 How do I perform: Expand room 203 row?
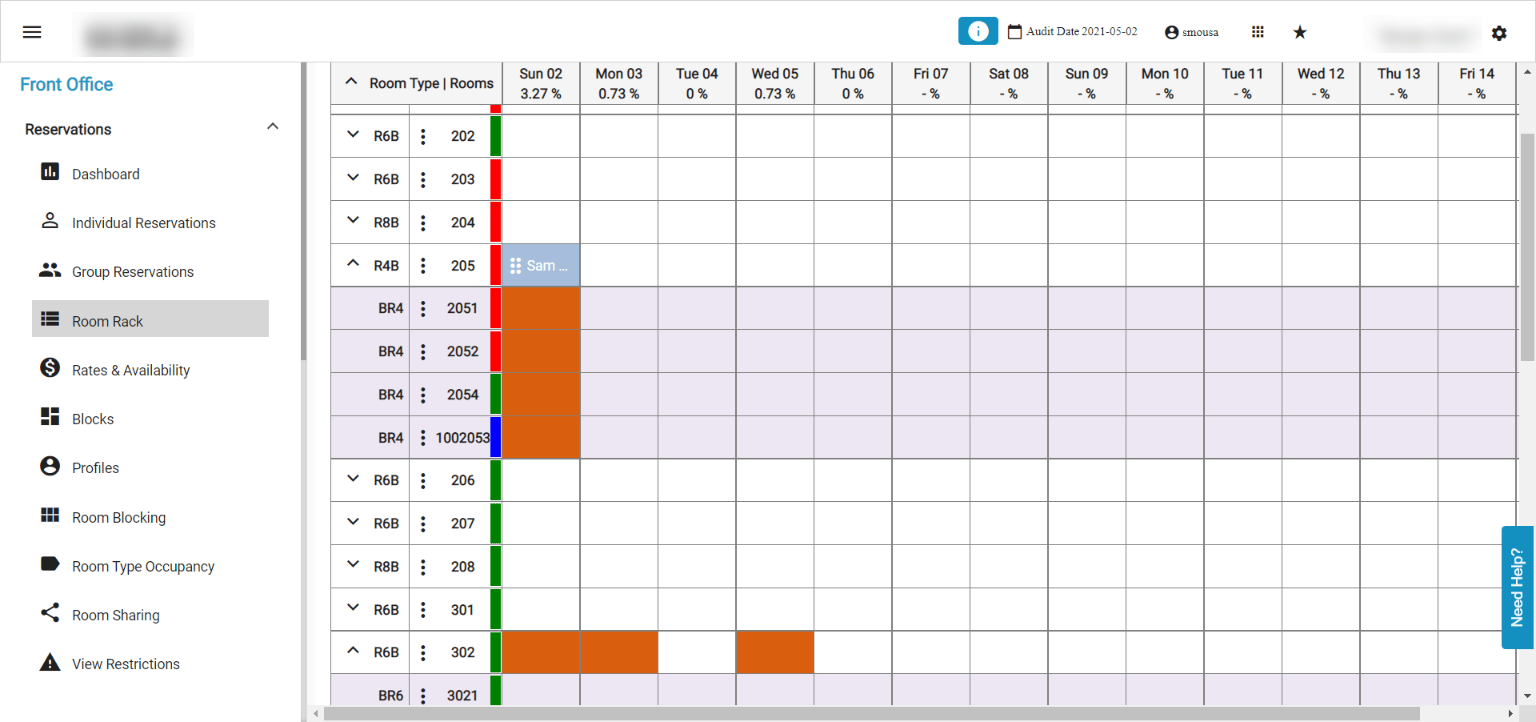[x=352, y=178]
